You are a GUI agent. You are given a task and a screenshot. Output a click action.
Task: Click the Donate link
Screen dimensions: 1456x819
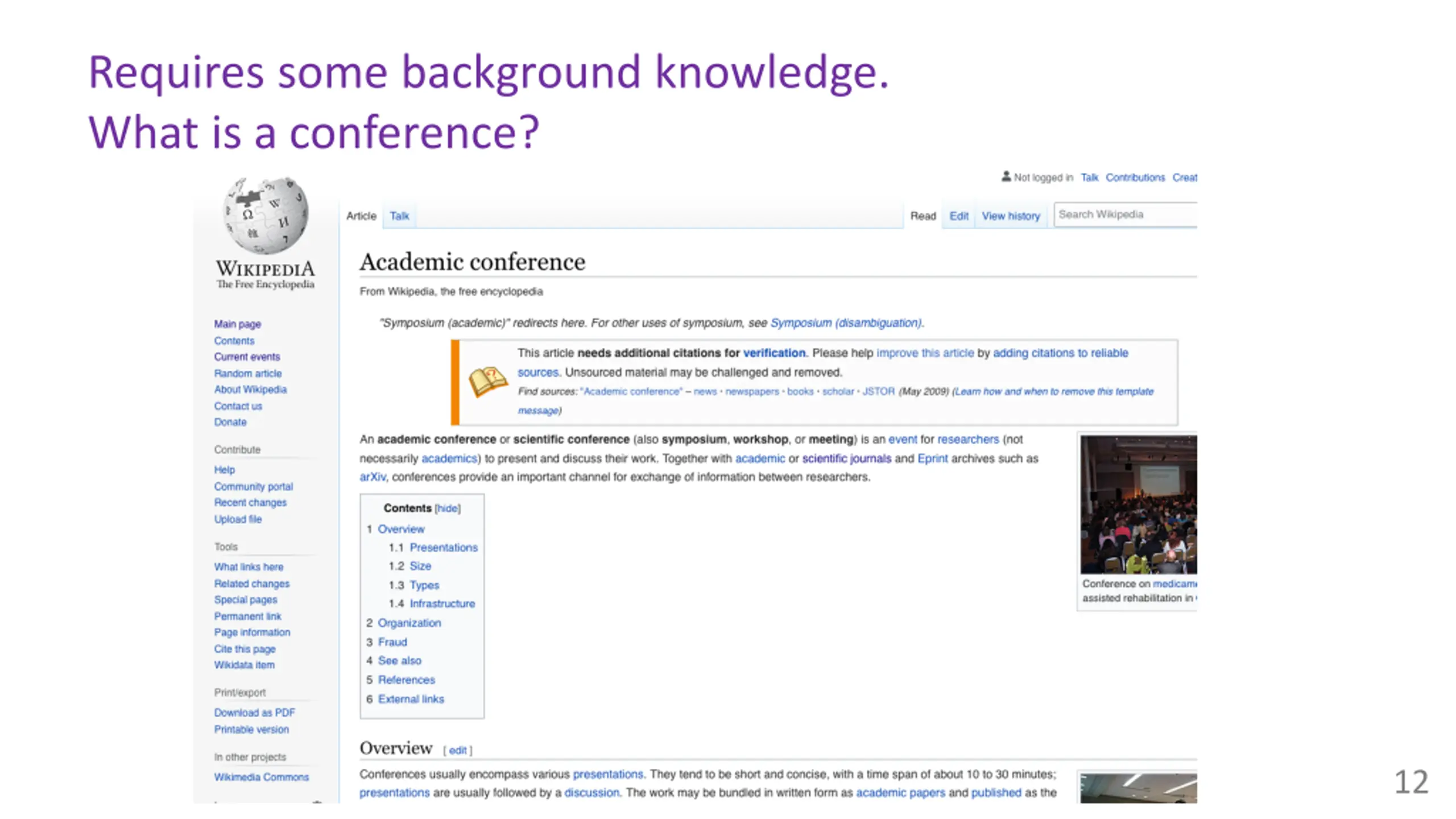[230, 422]
